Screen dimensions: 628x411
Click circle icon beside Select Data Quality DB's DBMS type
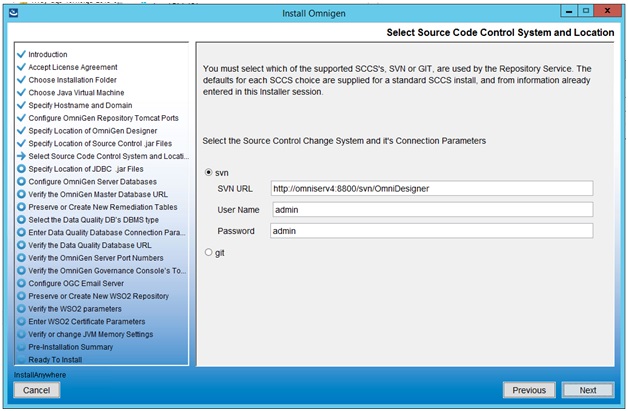tap(22, 220)
